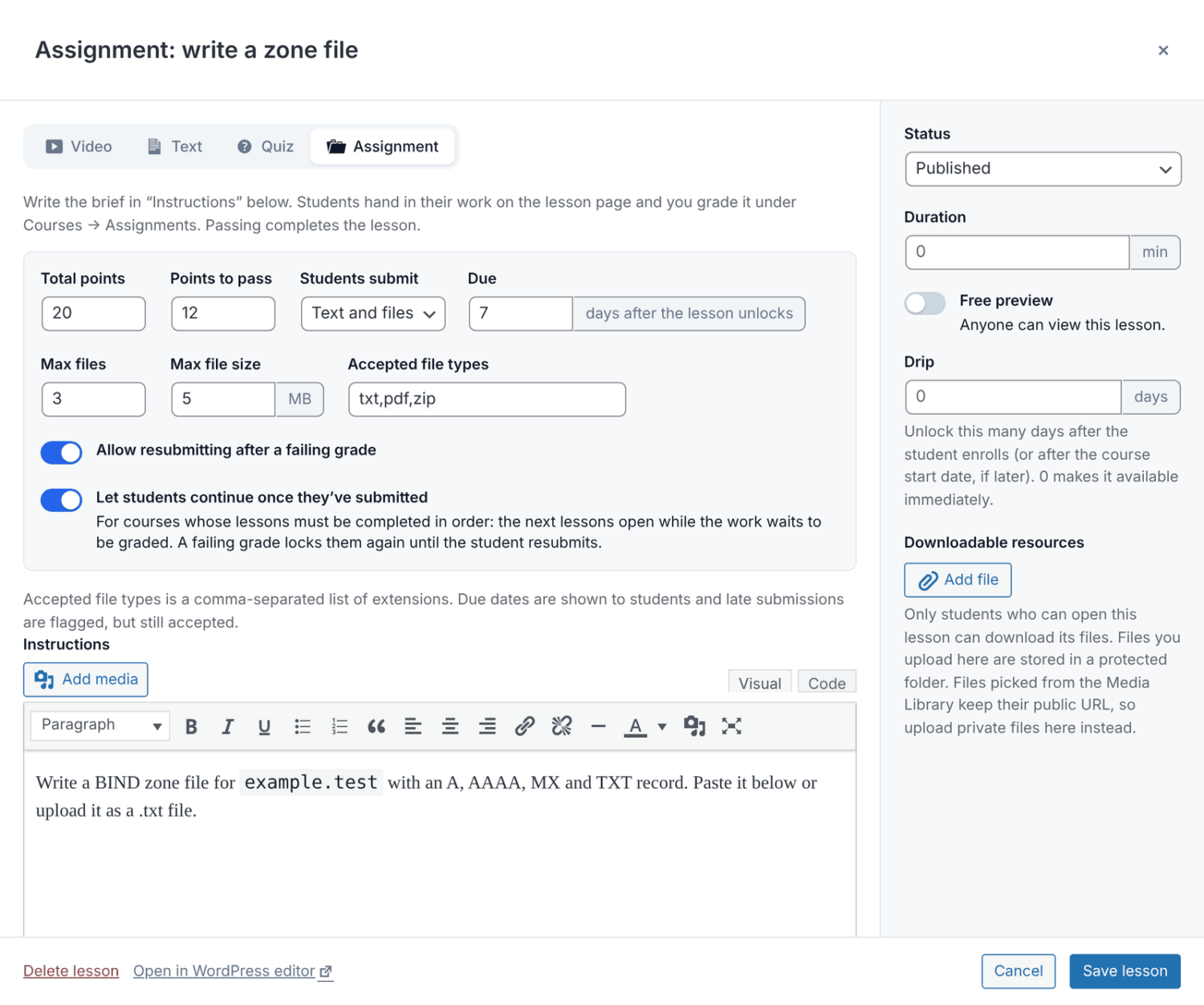This screenshot has width=1204, height=1005.
Task: Toggle let students continue once submitted
Action: pyautogui.click(x=62, y=500)
